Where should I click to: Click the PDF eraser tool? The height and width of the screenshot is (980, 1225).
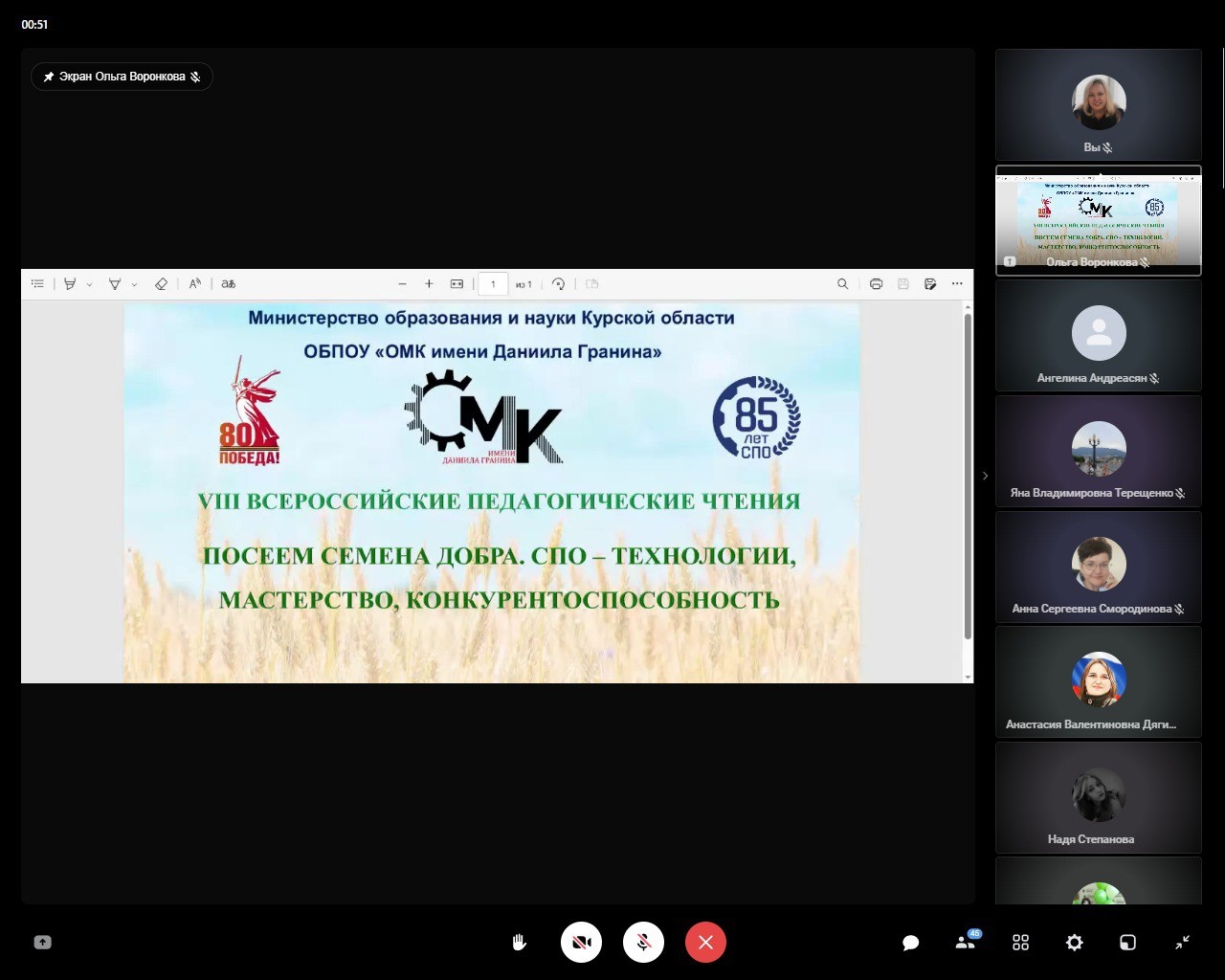(x=161, y=284)
